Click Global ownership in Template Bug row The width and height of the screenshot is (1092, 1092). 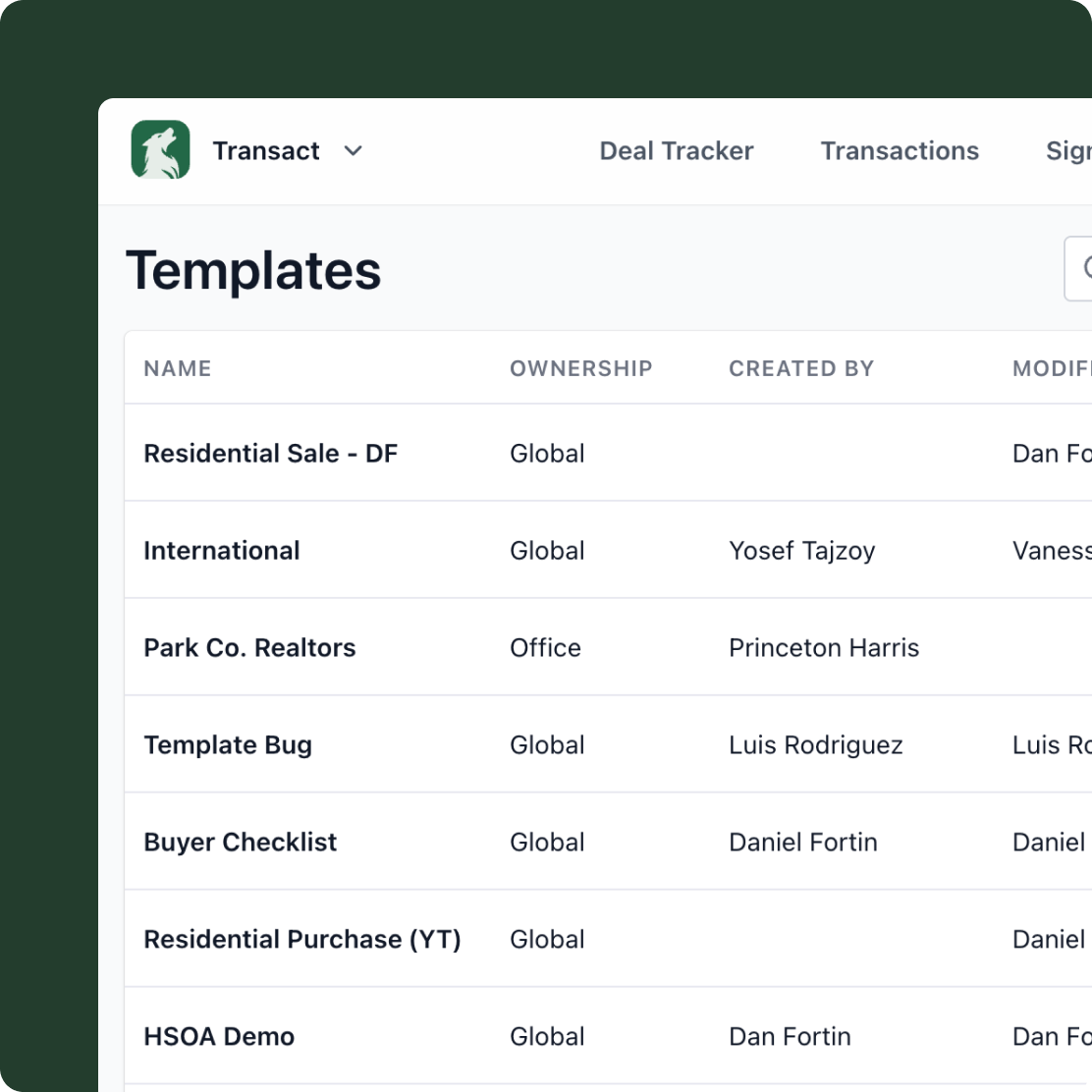547,745
